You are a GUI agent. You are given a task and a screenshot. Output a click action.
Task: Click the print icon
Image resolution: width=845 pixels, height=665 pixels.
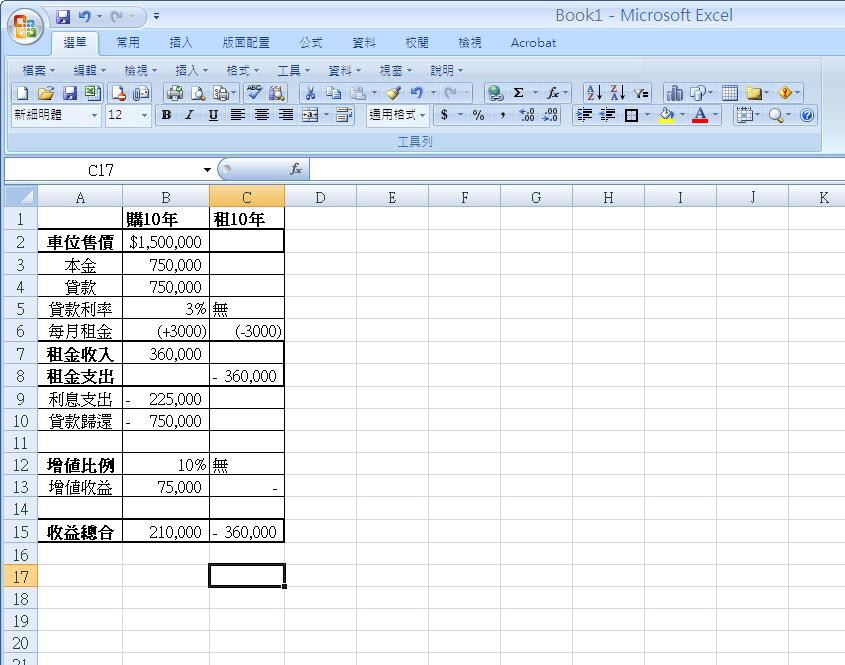[x=174, y=93]
